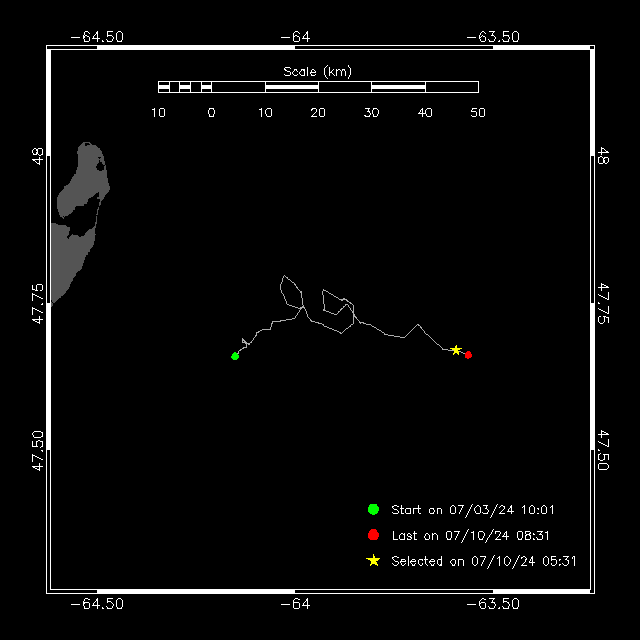Click the northernmost loop peak of the track
This screenshot has width=640, height=640.
click(x=284, y=276)
